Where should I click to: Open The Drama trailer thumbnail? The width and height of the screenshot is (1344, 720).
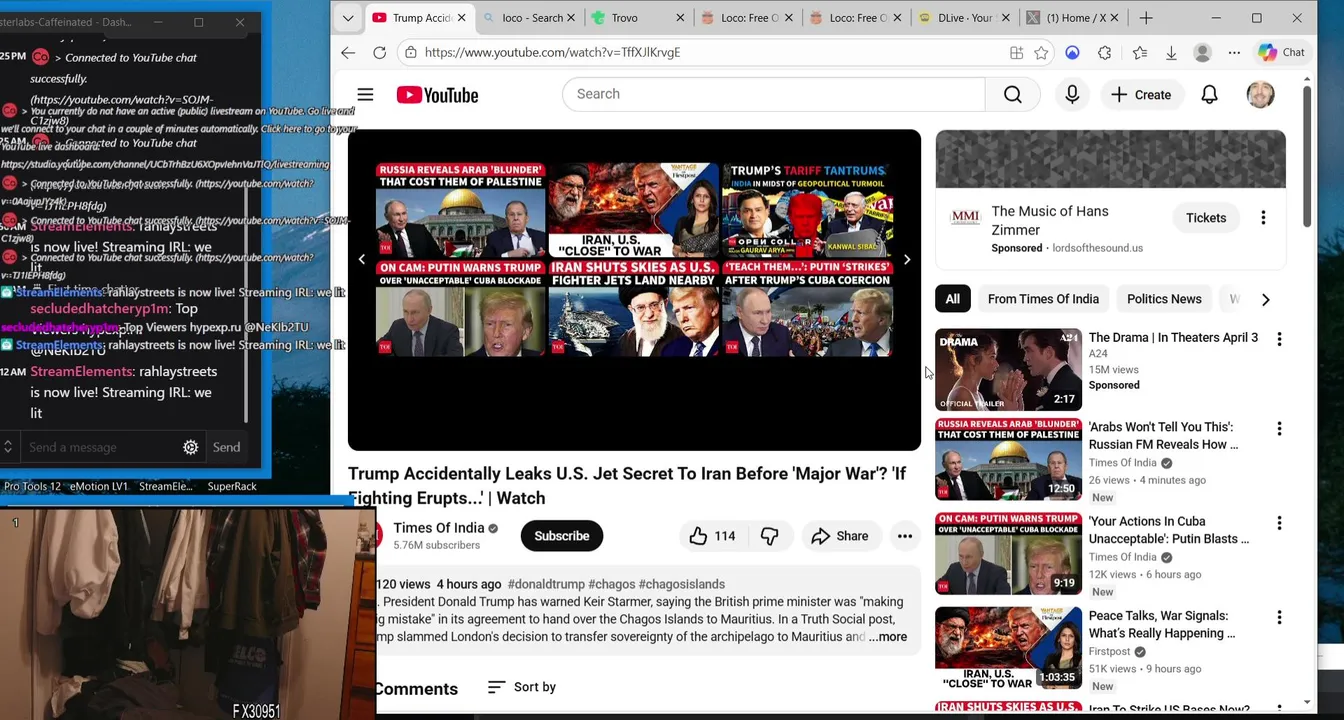1008,370
